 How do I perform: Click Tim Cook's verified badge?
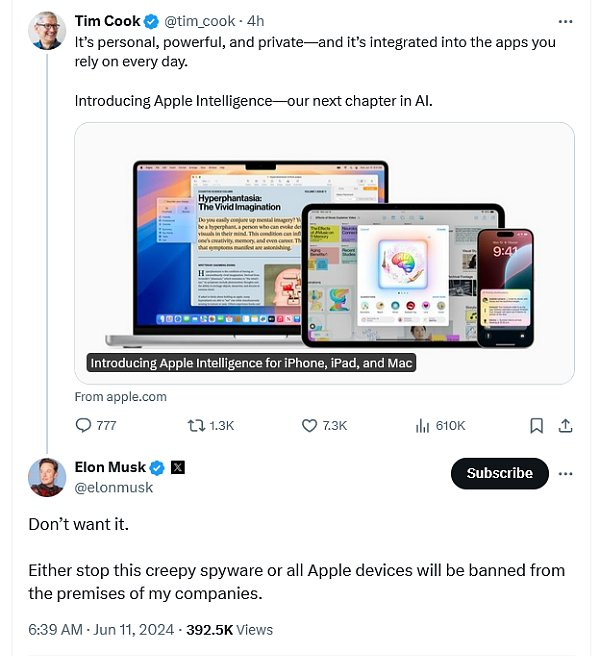point(151,21)
